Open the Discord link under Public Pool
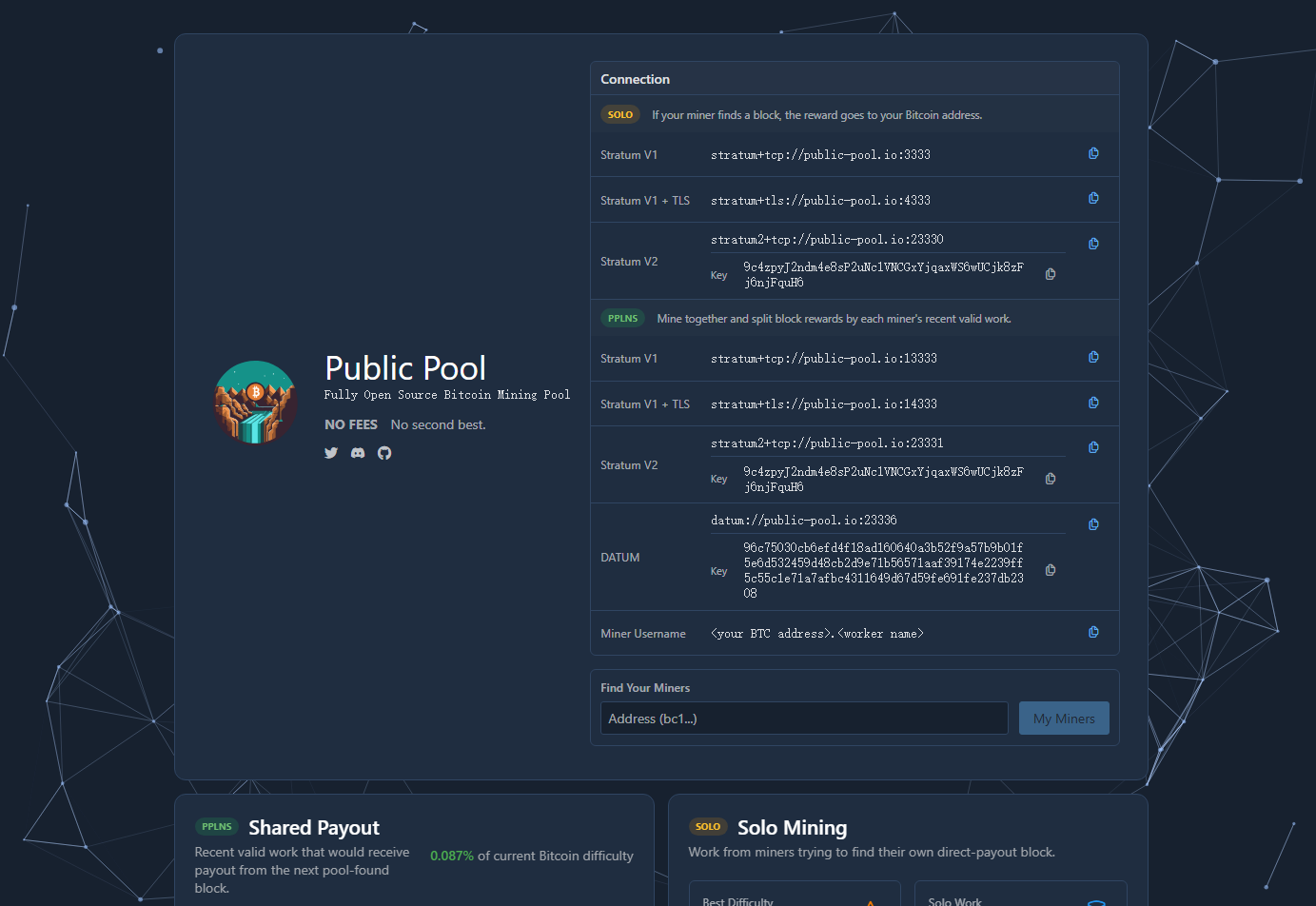The image size is (1316, 906). tap(358, 453)
